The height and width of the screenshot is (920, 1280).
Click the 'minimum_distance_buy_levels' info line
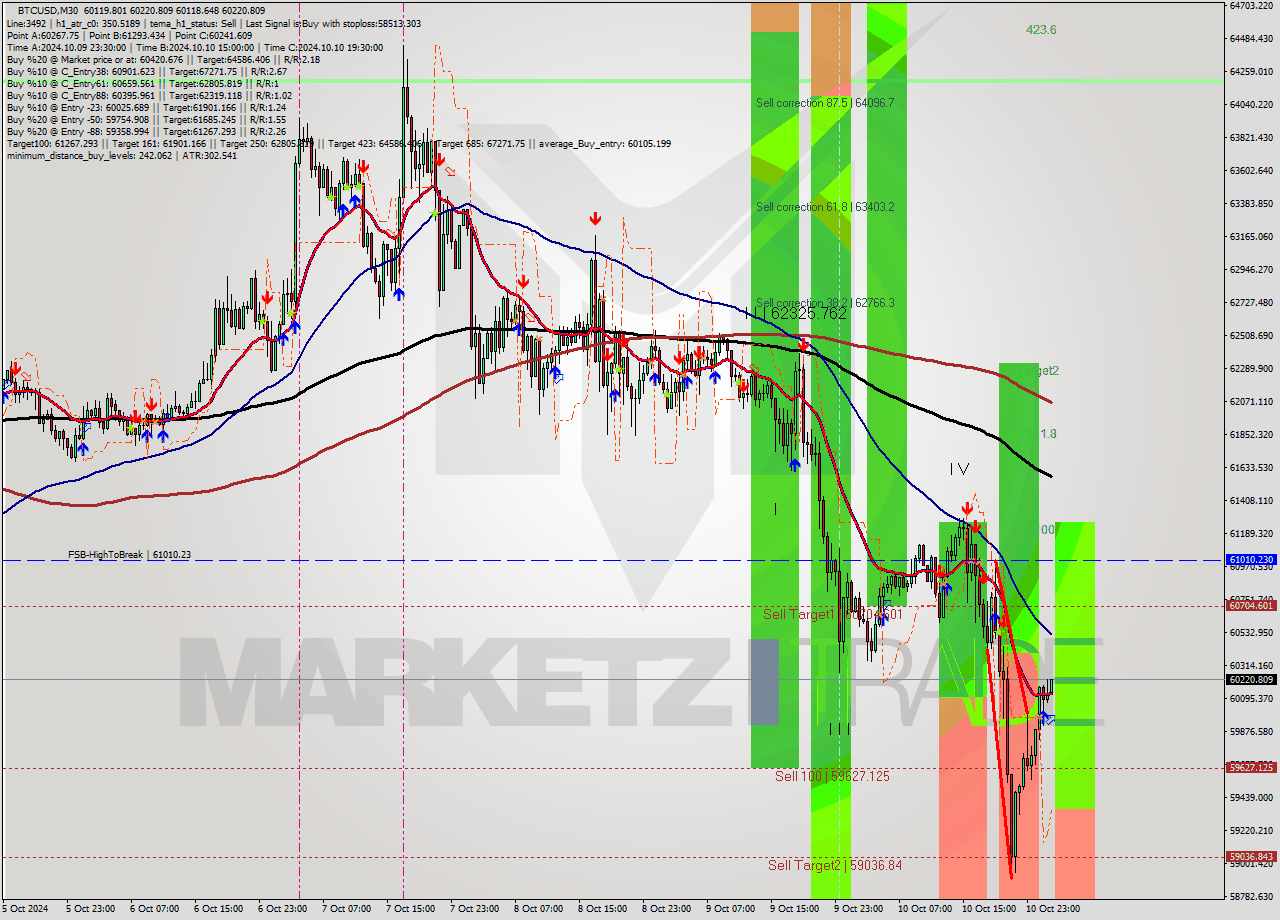click(x=122, y=155)
